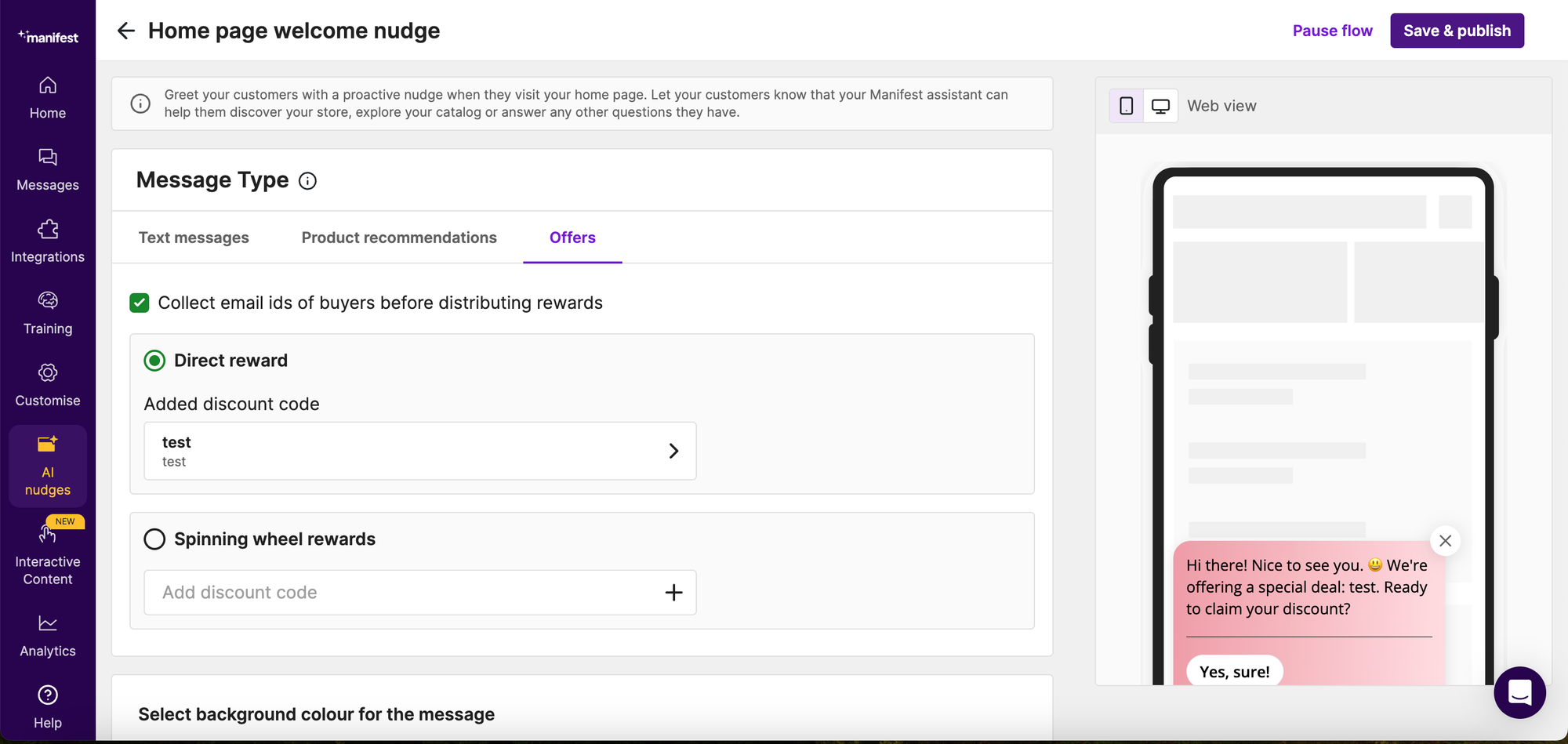Image resolution: width=1568 pixels, height=744 pixels.
Task: Click the Pause flow link
Action: [x=1333, y=31]
